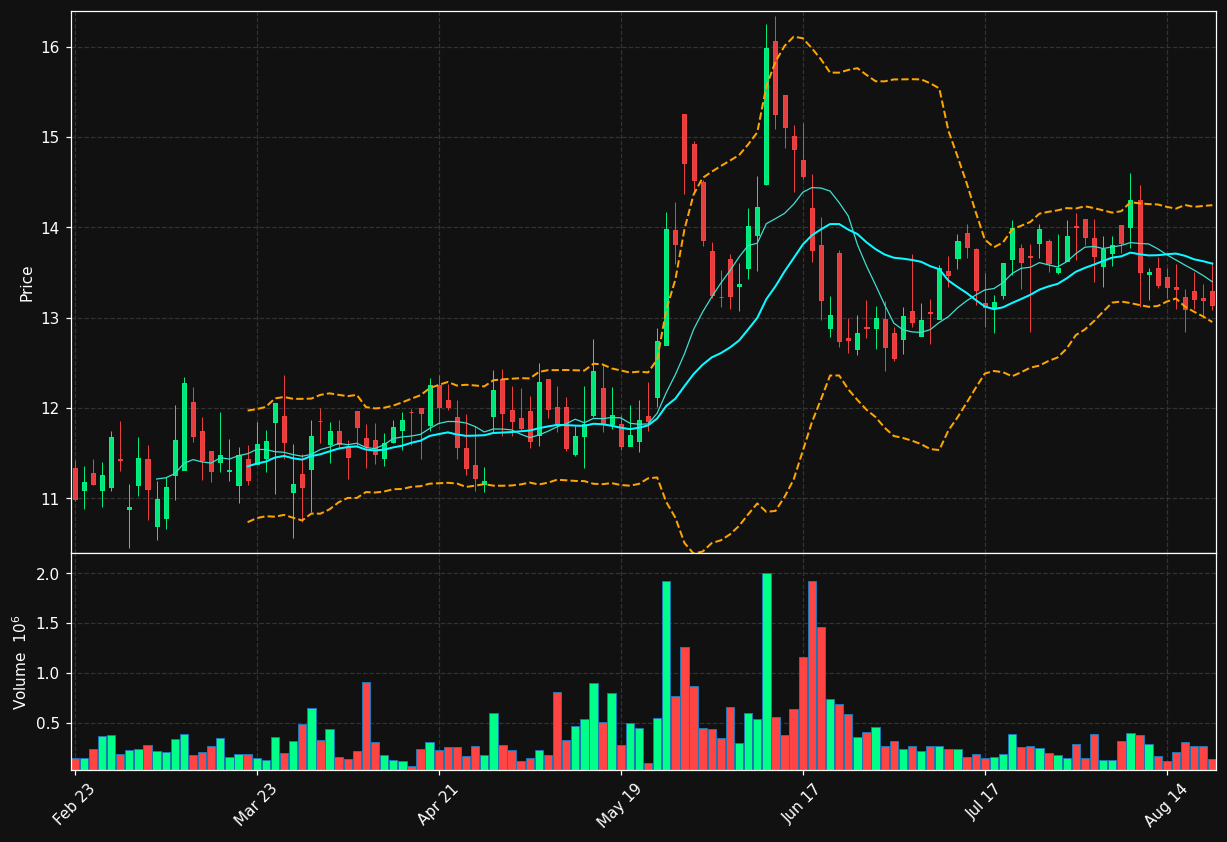Click the 'Price' axis title
This screenshot has width=1227, height=842.
(x=27, y=283)
